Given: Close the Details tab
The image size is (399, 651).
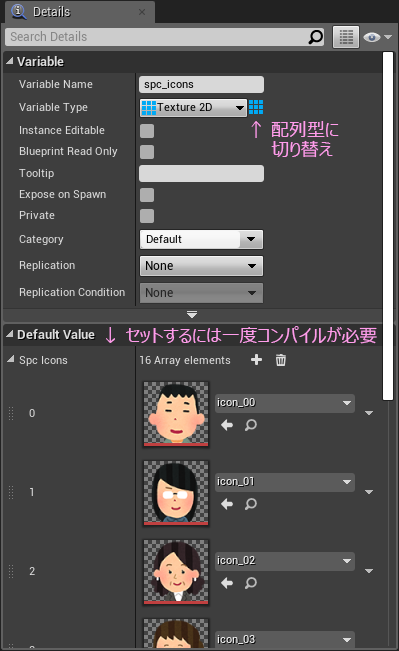Looking at the screenshot, I should point(142,12).
